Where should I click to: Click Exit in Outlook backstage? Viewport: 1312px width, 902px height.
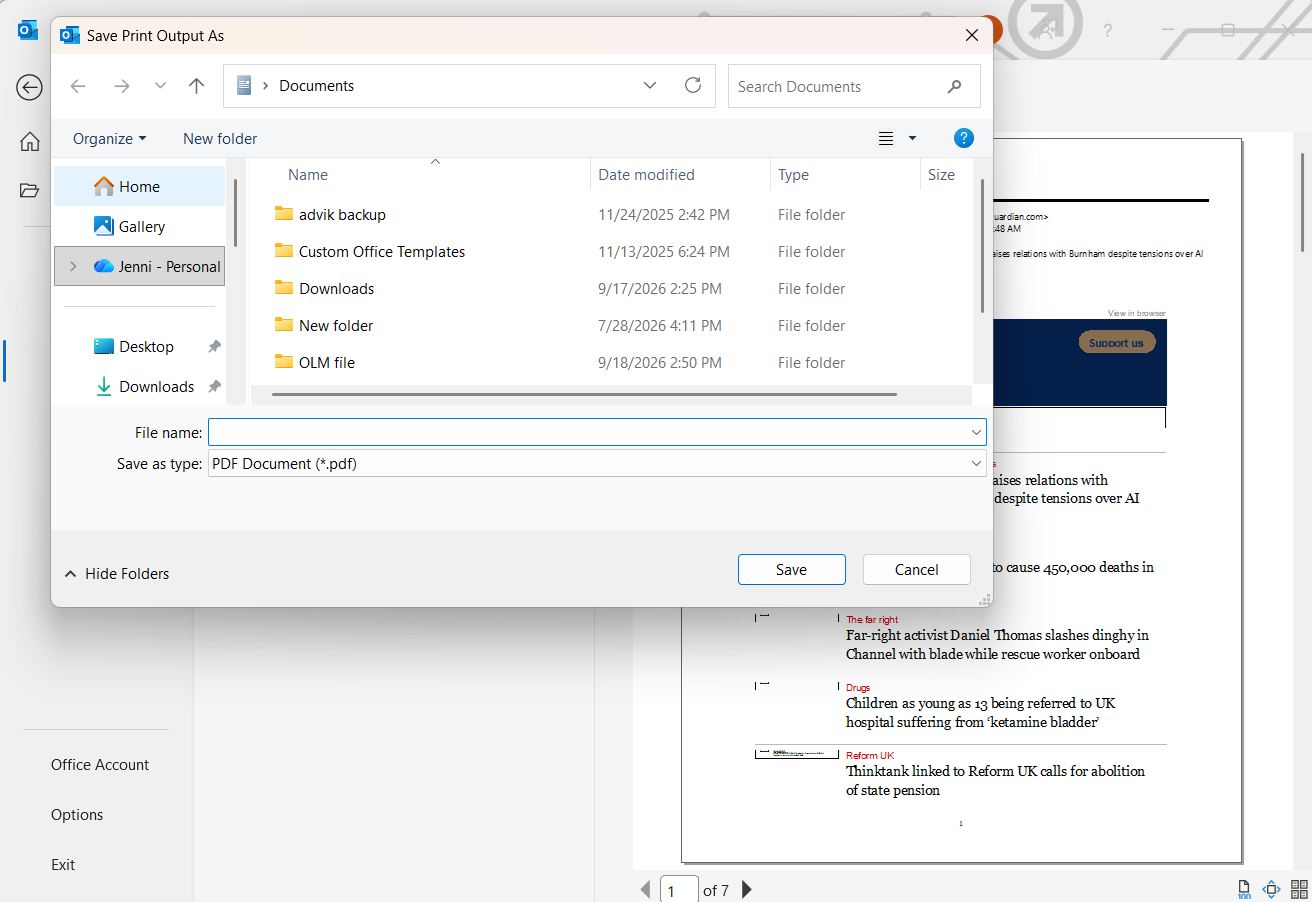63,865
